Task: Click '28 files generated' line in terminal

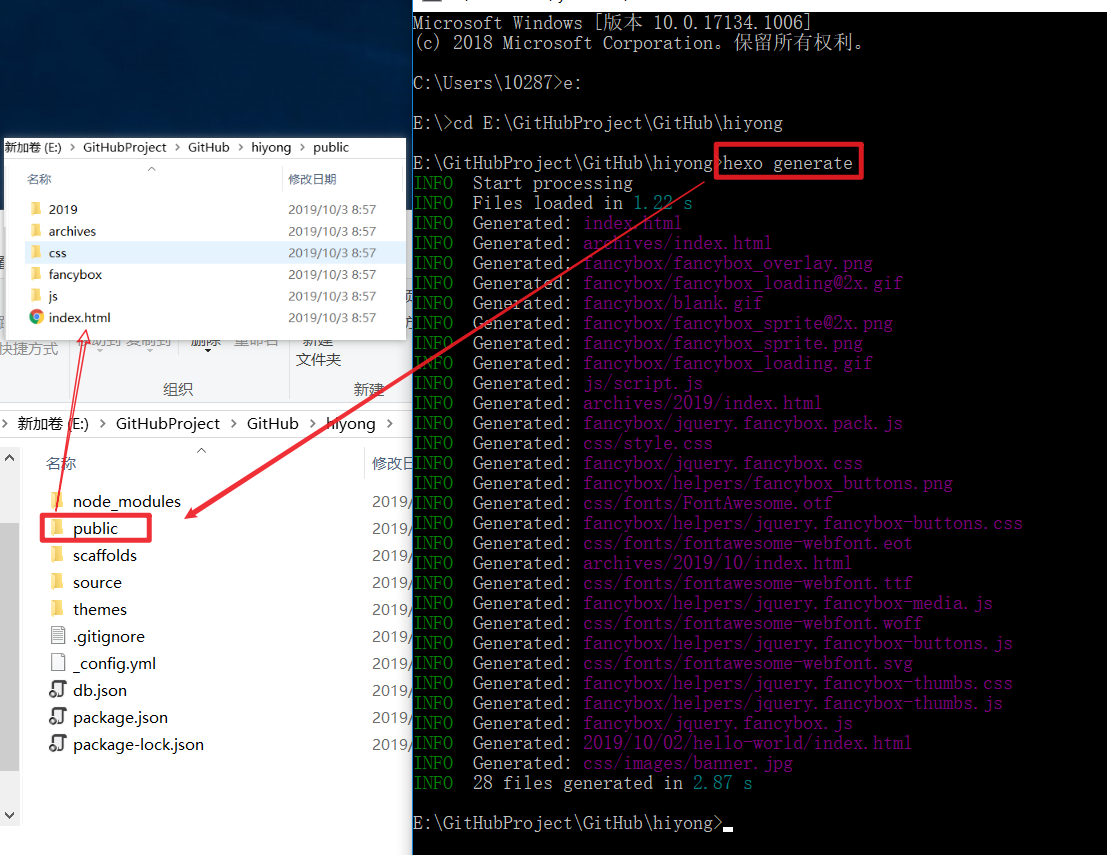Action: click(582, 783)
